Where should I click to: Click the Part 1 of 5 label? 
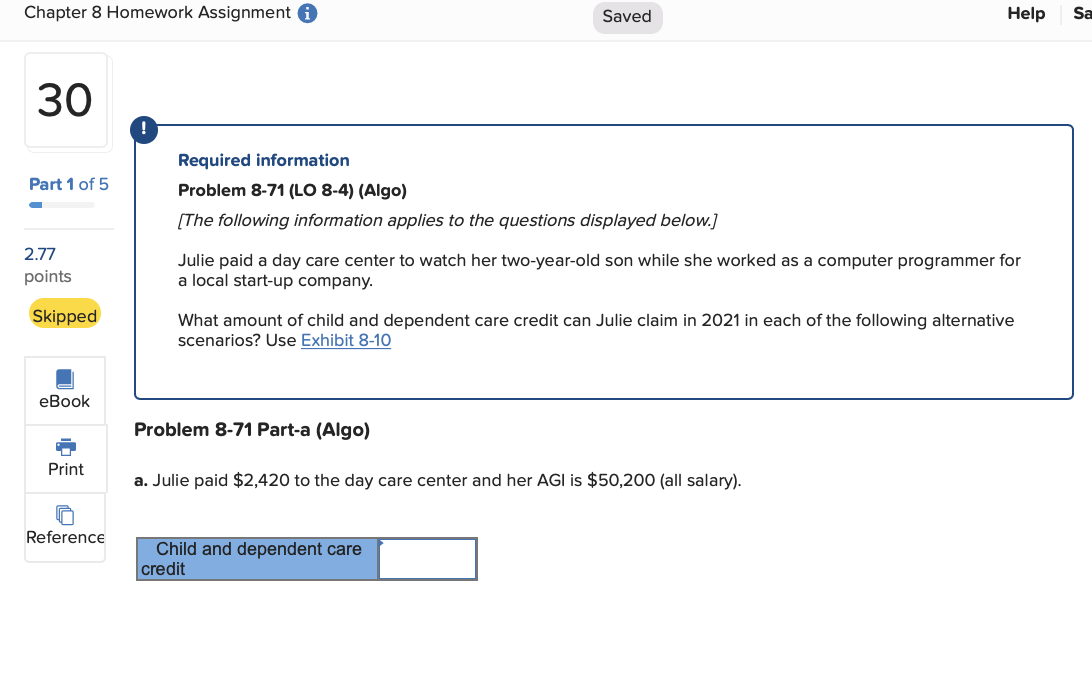coord(68,184)
